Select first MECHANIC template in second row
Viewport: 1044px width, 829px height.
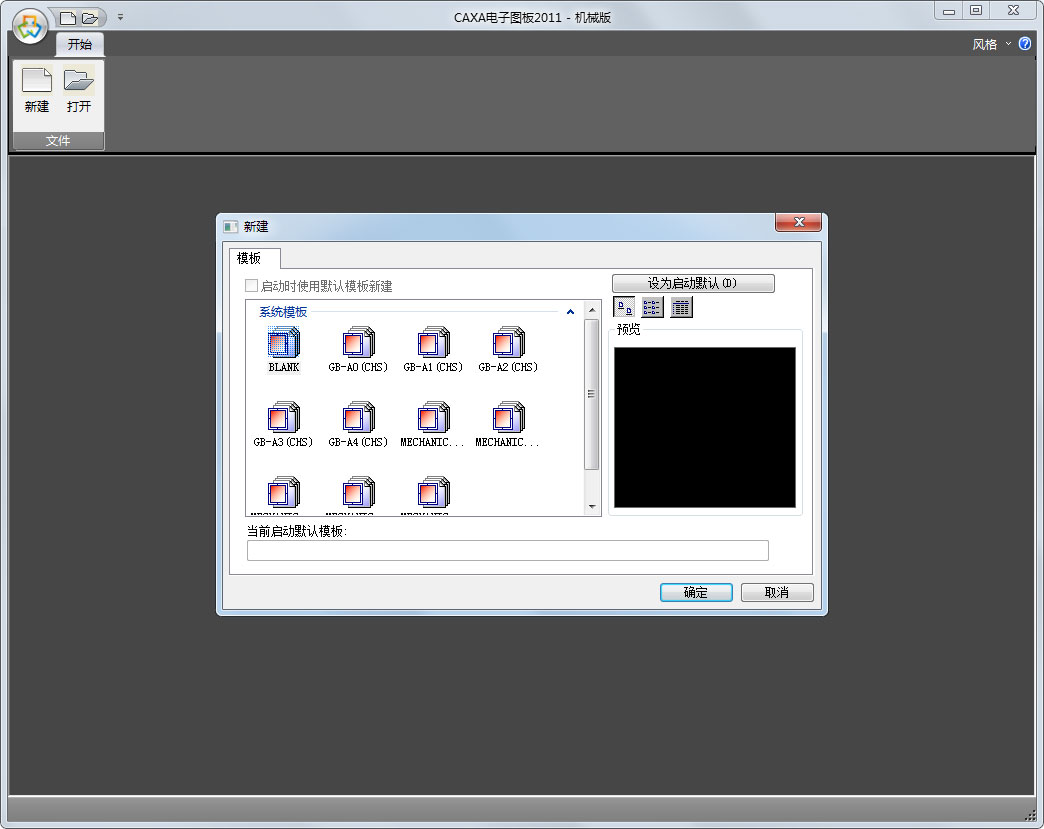(x=433, y=425)
